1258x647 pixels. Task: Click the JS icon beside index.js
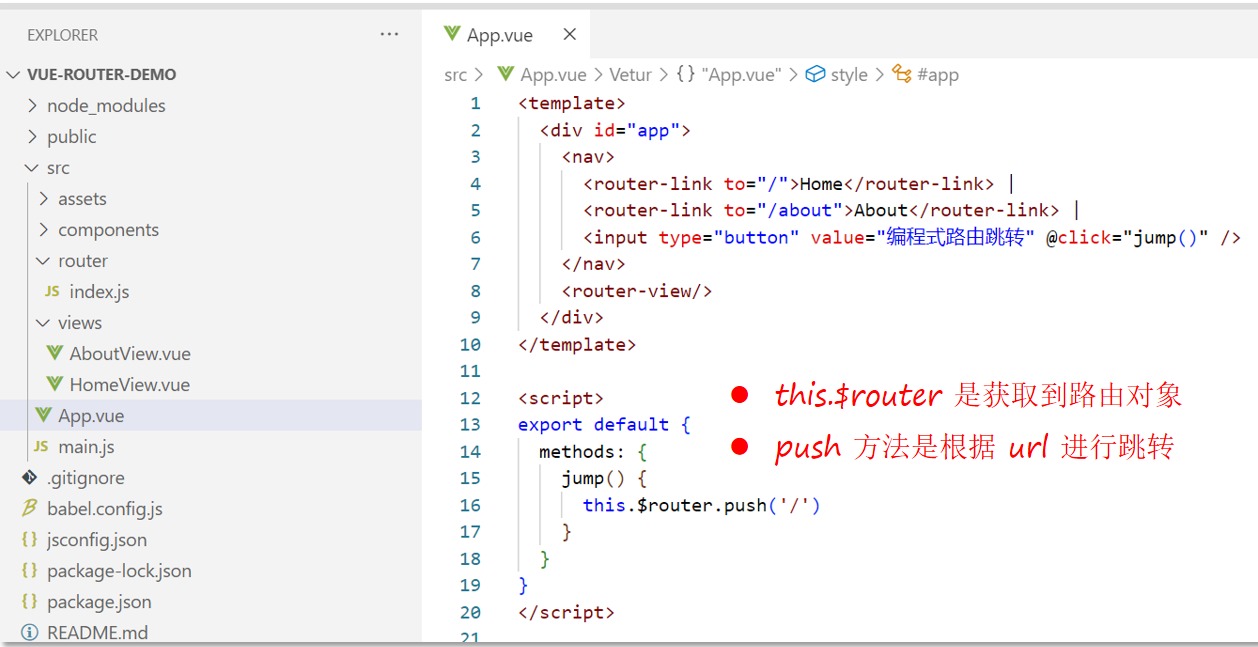52,292
